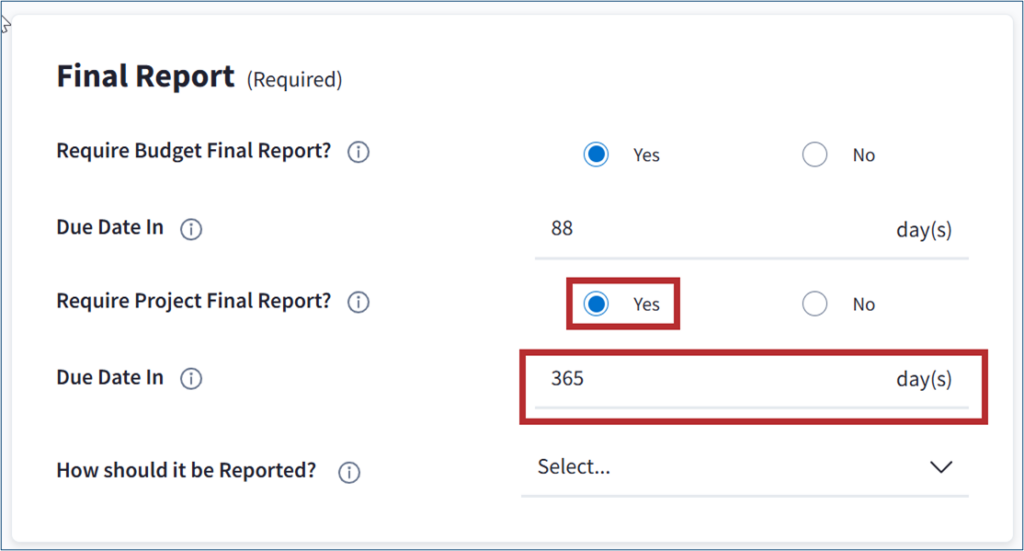Select Yes for Require Budget Final Report
The height and width of the screenshot is (551, 1024).
(x=596, y=155)
